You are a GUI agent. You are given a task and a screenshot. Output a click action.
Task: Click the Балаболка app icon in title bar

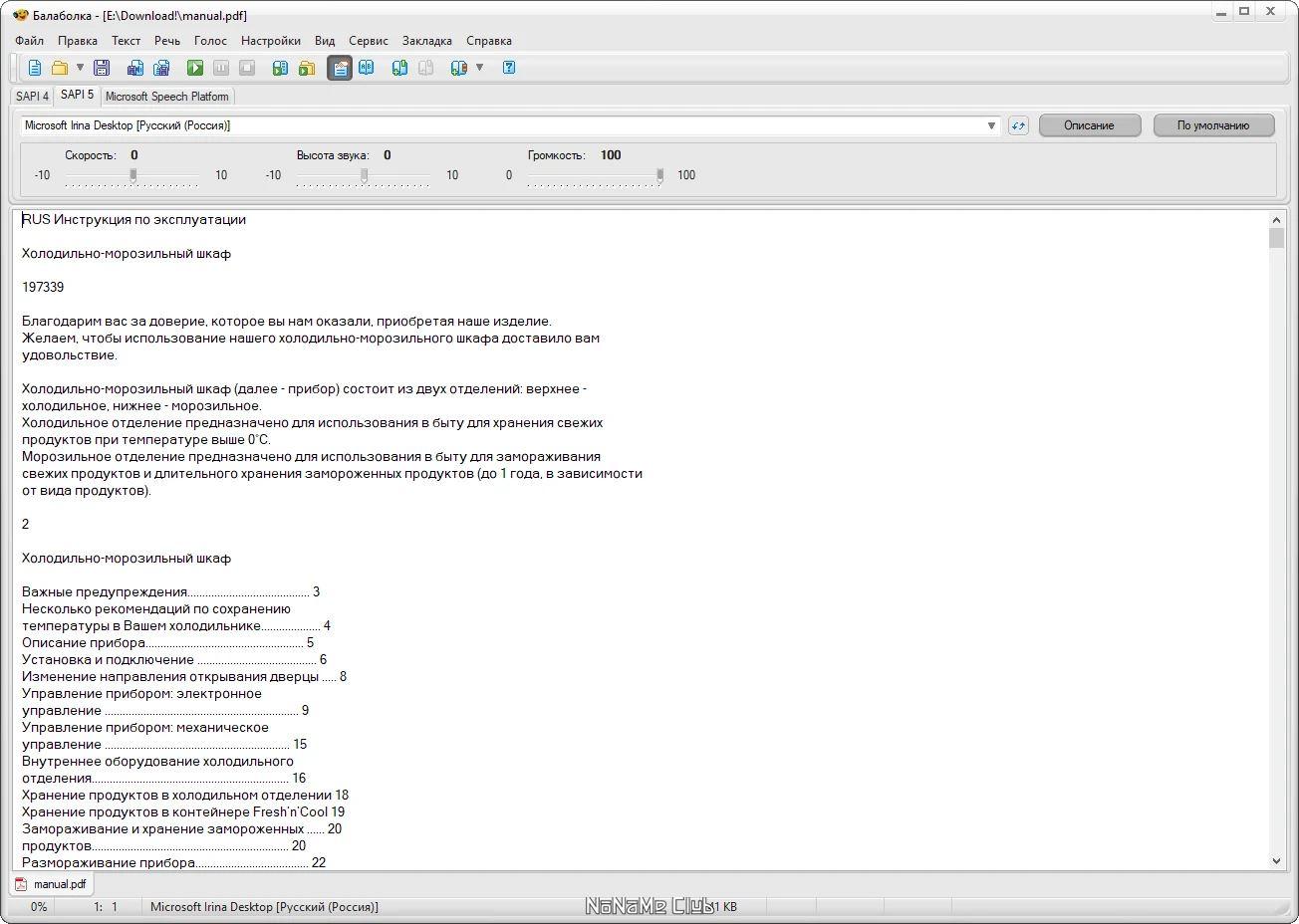pos(20,15)
